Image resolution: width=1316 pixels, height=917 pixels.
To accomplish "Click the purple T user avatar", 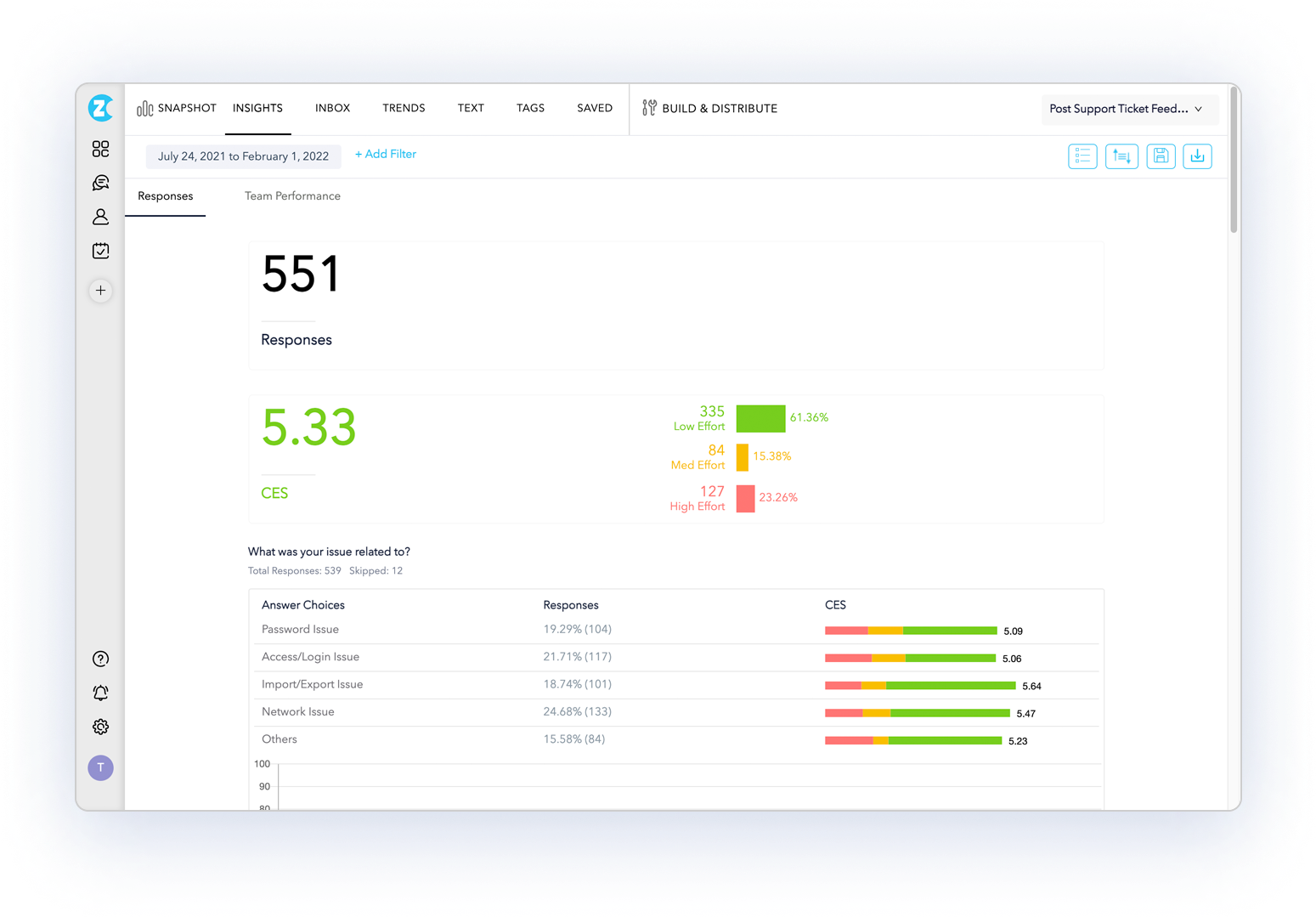I will tap(100, 767).
